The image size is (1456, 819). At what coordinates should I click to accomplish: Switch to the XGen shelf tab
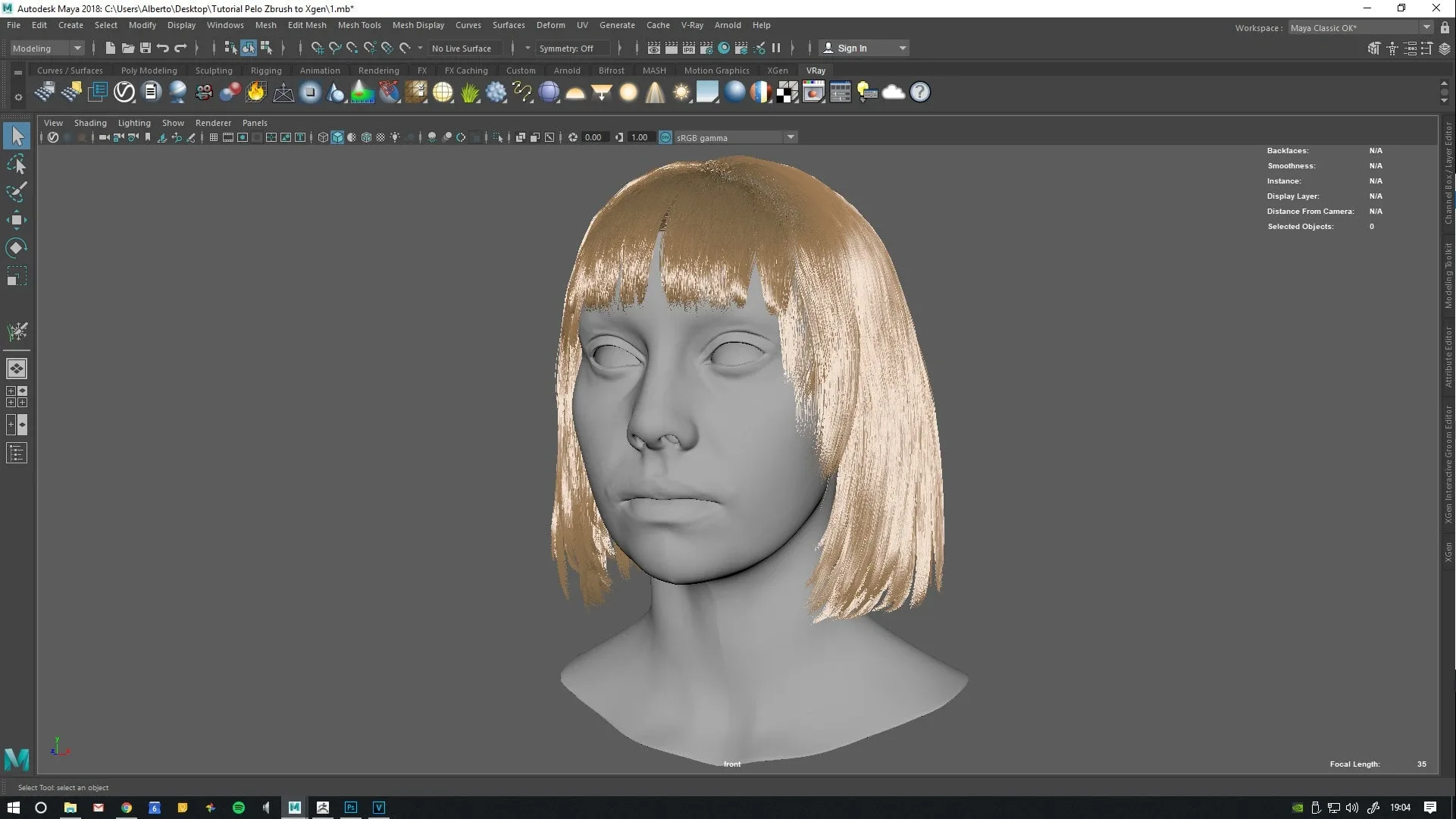(778, 70)
